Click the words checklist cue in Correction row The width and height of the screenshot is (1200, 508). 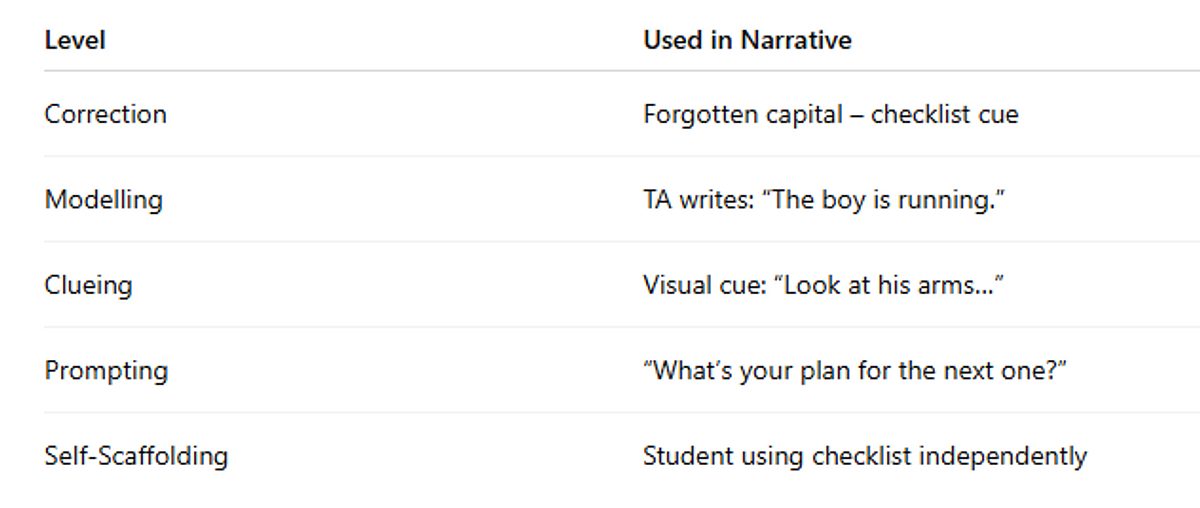pyautogui.click(x=944, y=114)
